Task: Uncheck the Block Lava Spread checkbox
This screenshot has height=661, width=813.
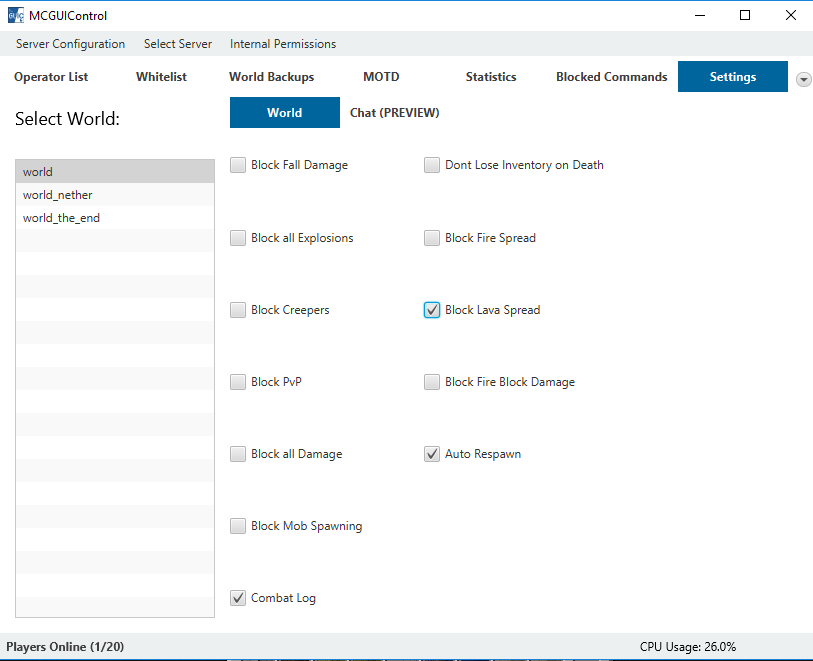Action: 432,310
